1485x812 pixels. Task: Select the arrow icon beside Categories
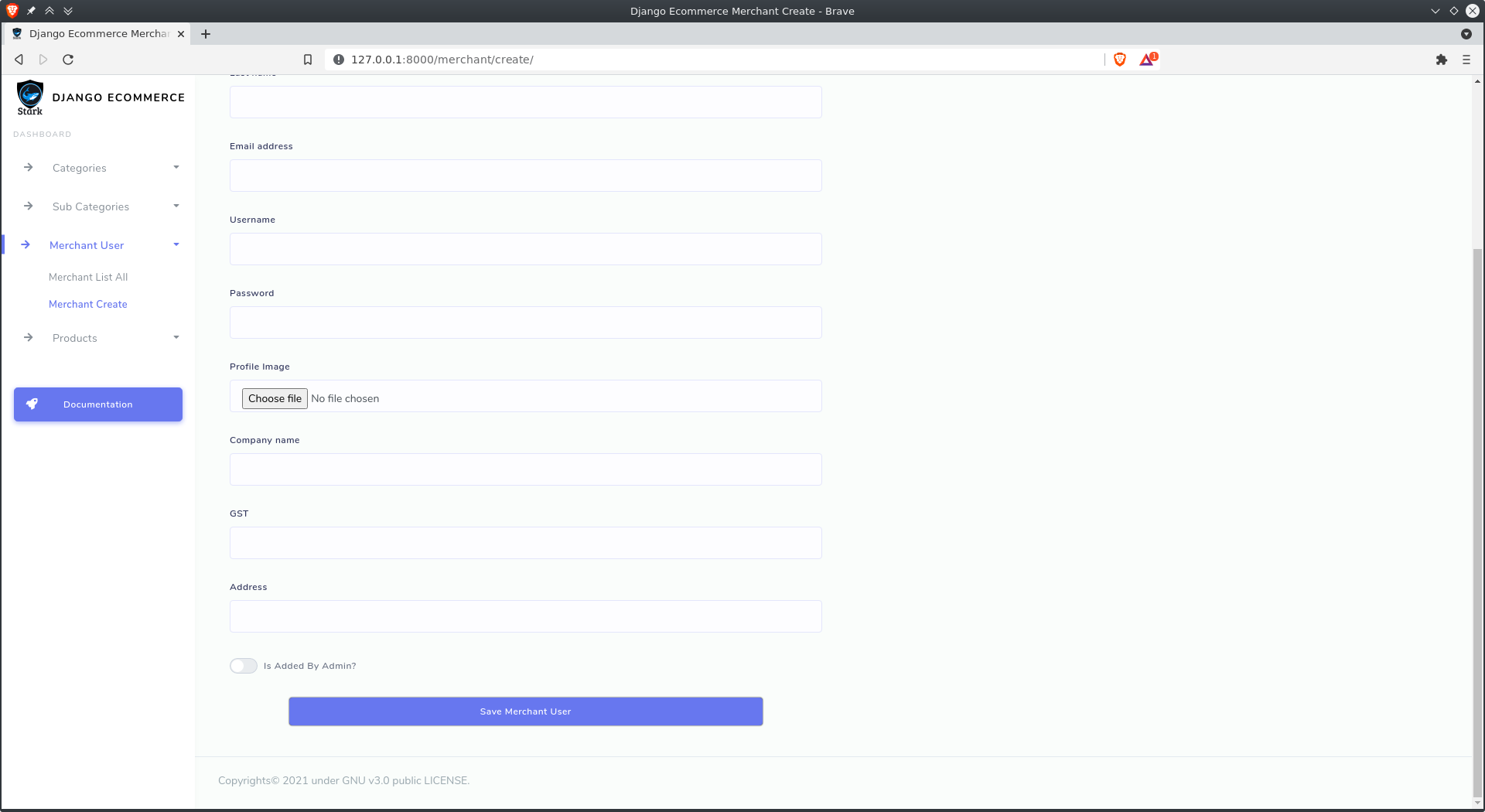click(x=28, y=168)
